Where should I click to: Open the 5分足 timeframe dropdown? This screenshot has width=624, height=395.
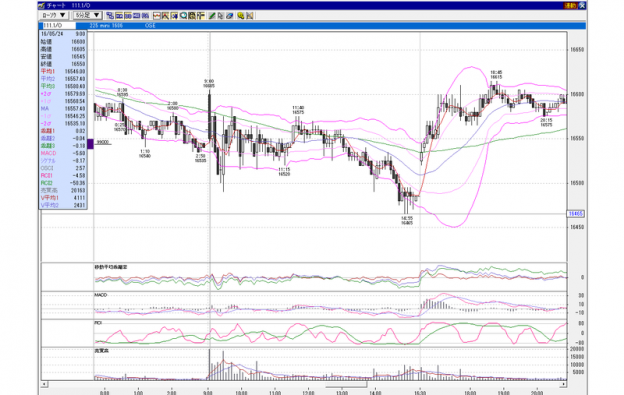click(x=88, y=15)
